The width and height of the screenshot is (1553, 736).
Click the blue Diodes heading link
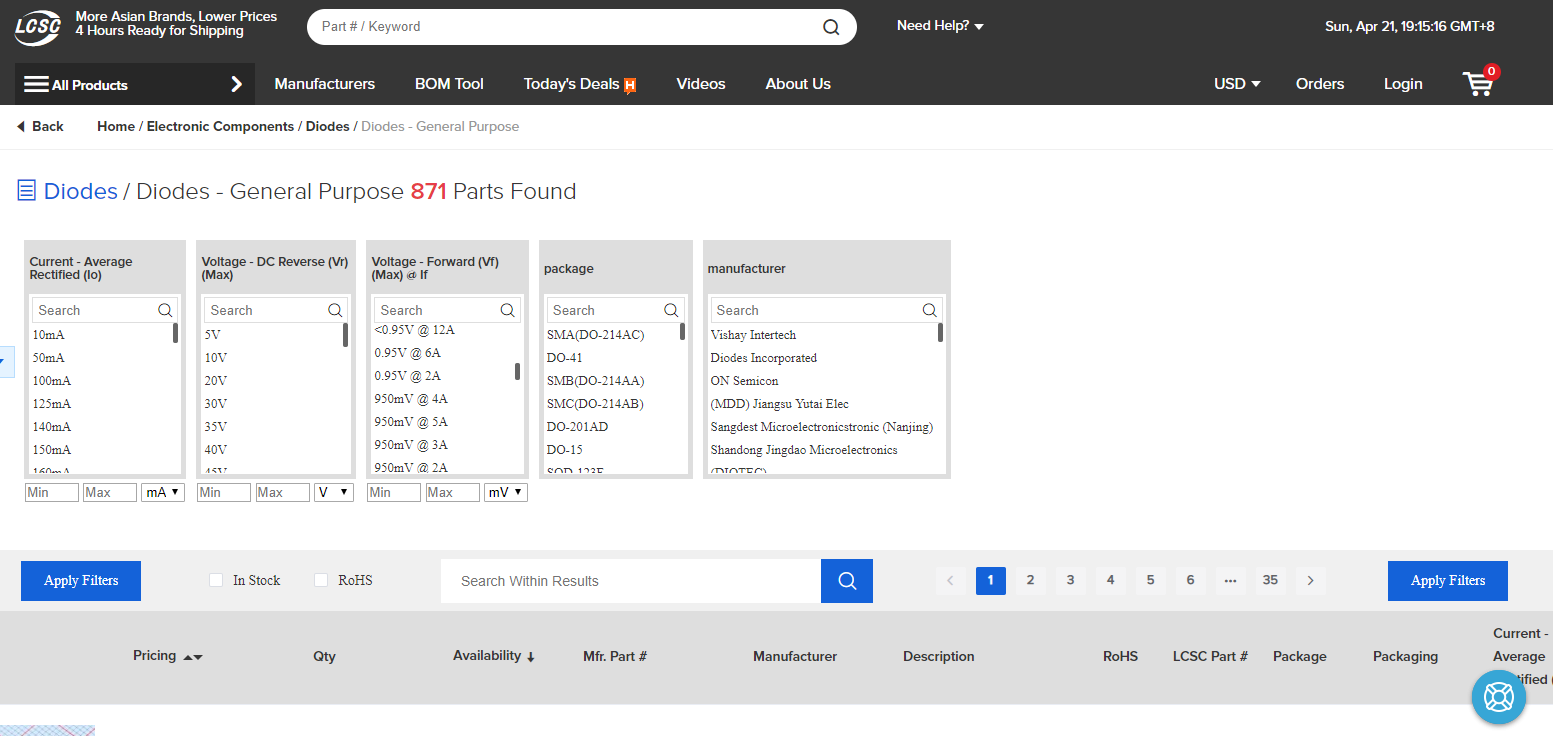pyautogui.click(x=81, y=191)
